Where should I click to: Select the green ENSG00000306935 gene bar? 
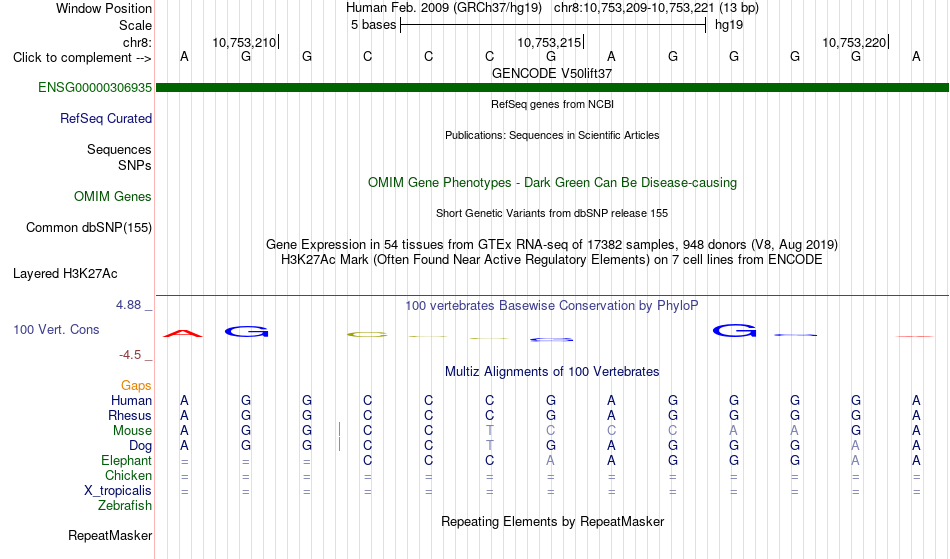(552, 88)
